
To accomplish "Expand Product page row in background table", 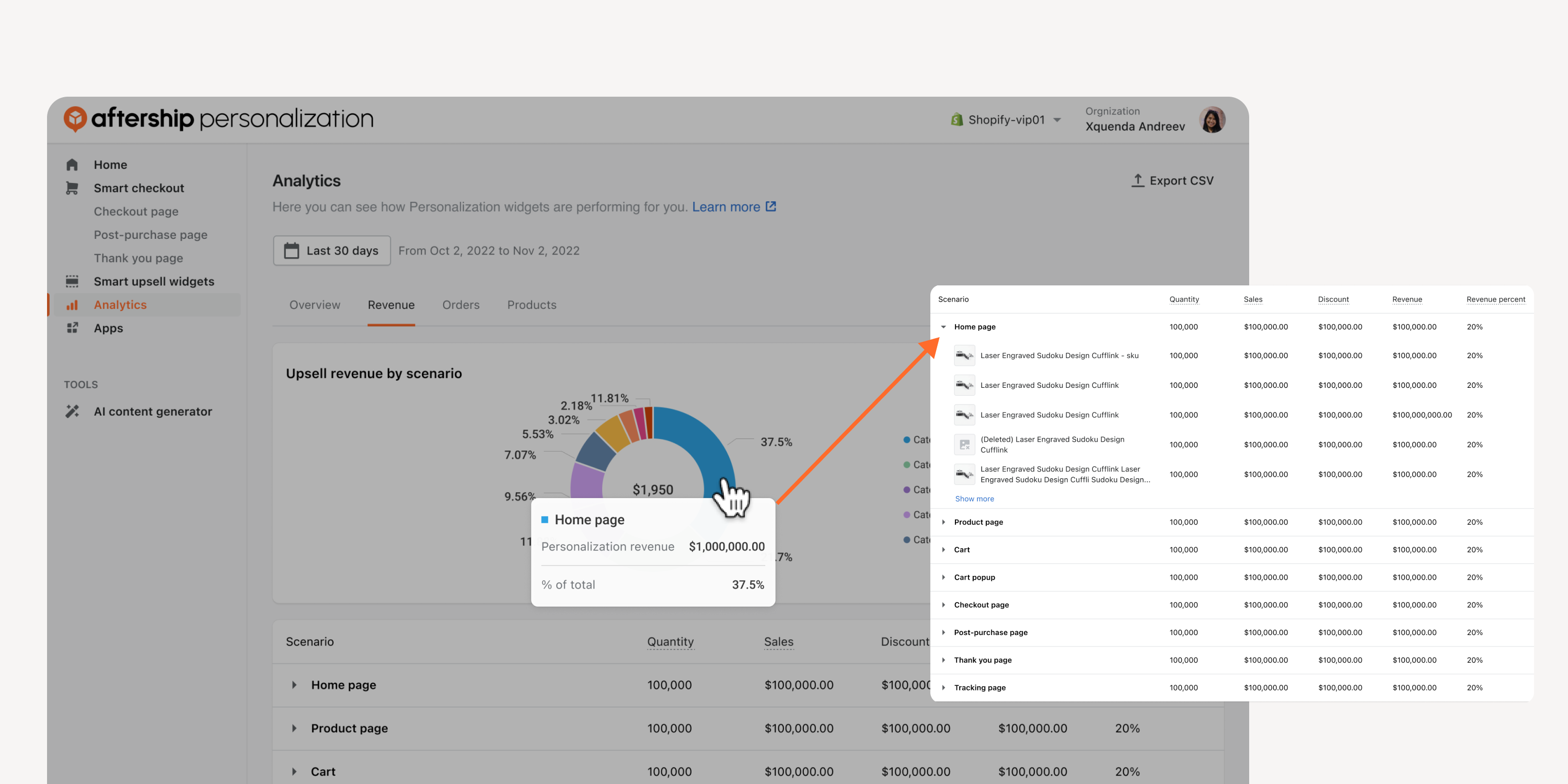I will coord(294,728).
